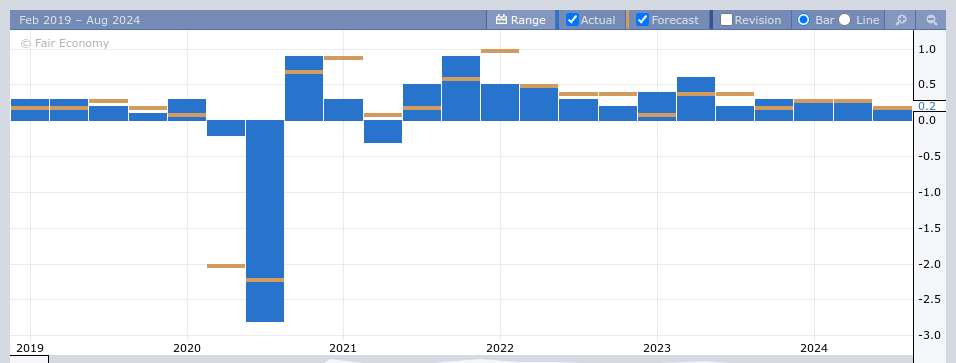The image size is (956, 363).
Task: Click the Fair Economy copyright text
Action: coord(65,43)
